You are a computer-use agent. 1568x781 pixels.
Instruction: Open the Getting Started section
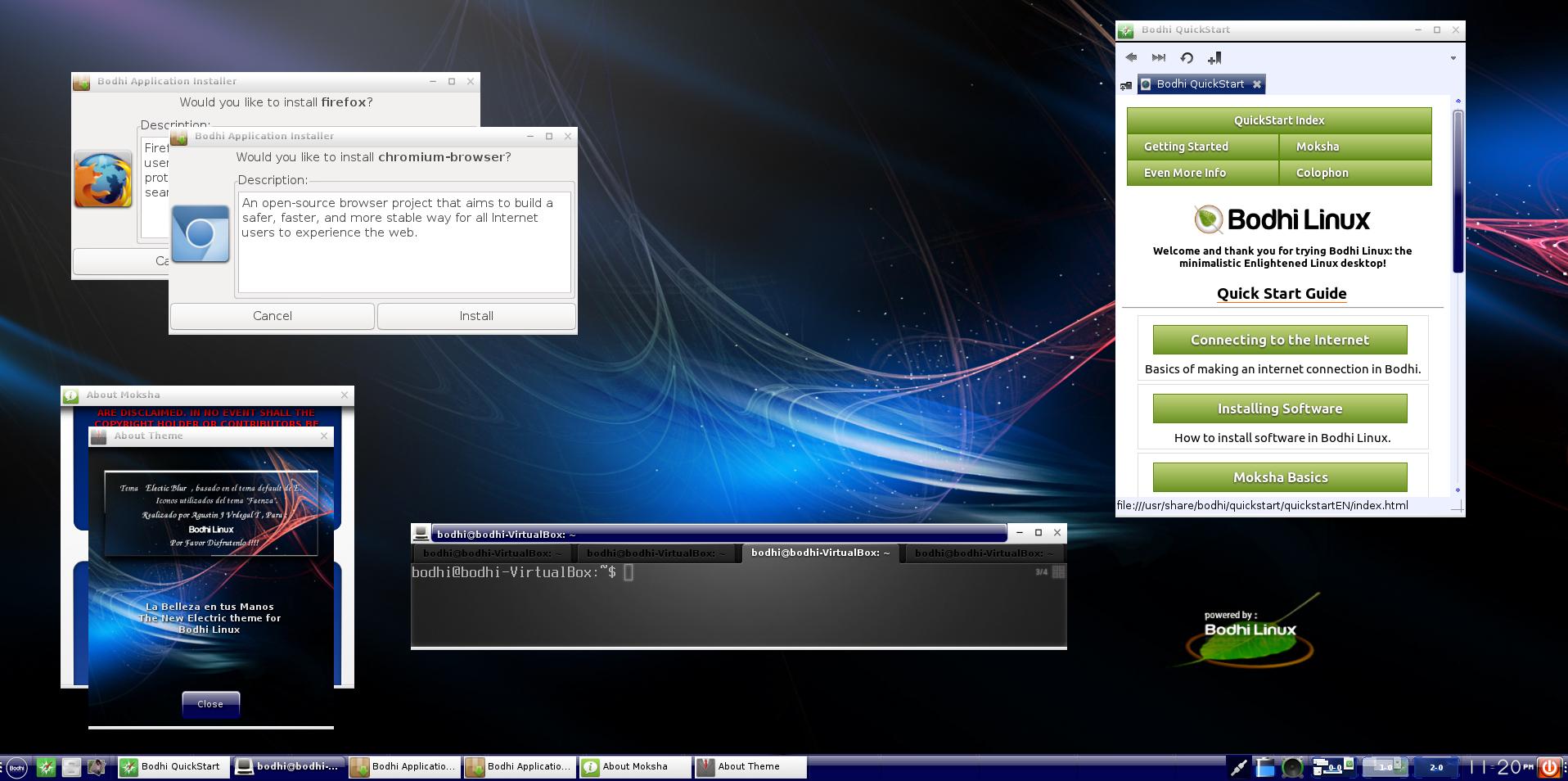(x=1202, y=147)
